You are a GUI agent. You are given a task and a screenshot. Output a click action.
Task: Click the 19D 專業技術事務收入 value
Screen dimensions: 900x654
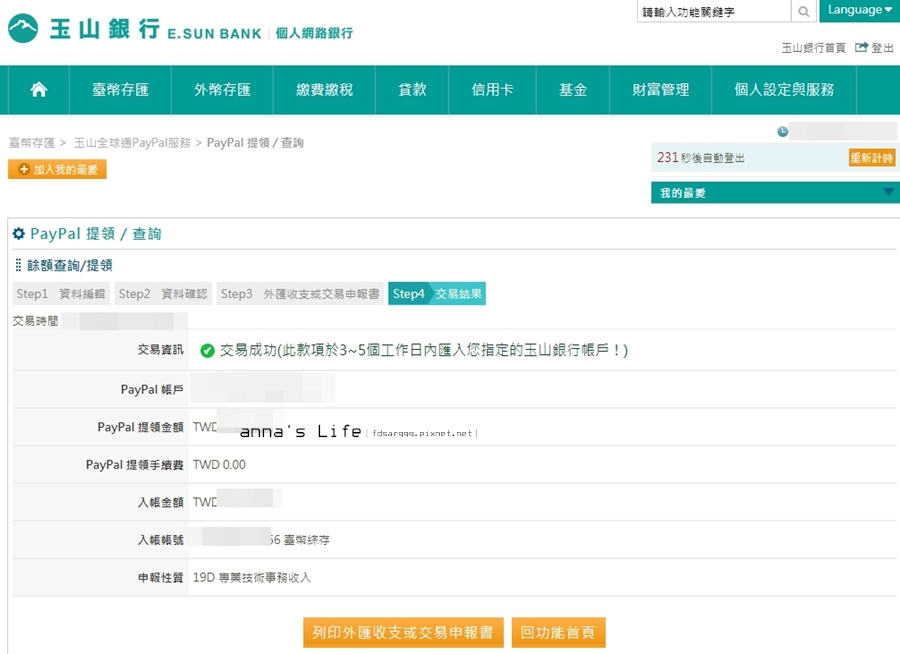(252, 577)
